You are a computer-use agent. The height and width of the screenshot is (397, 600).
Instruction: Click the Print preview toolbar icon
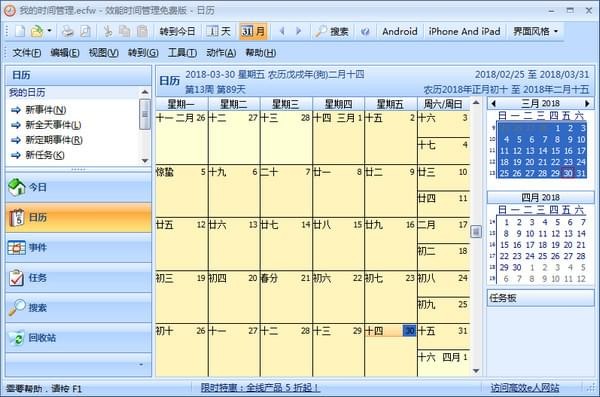click(85, 31)
